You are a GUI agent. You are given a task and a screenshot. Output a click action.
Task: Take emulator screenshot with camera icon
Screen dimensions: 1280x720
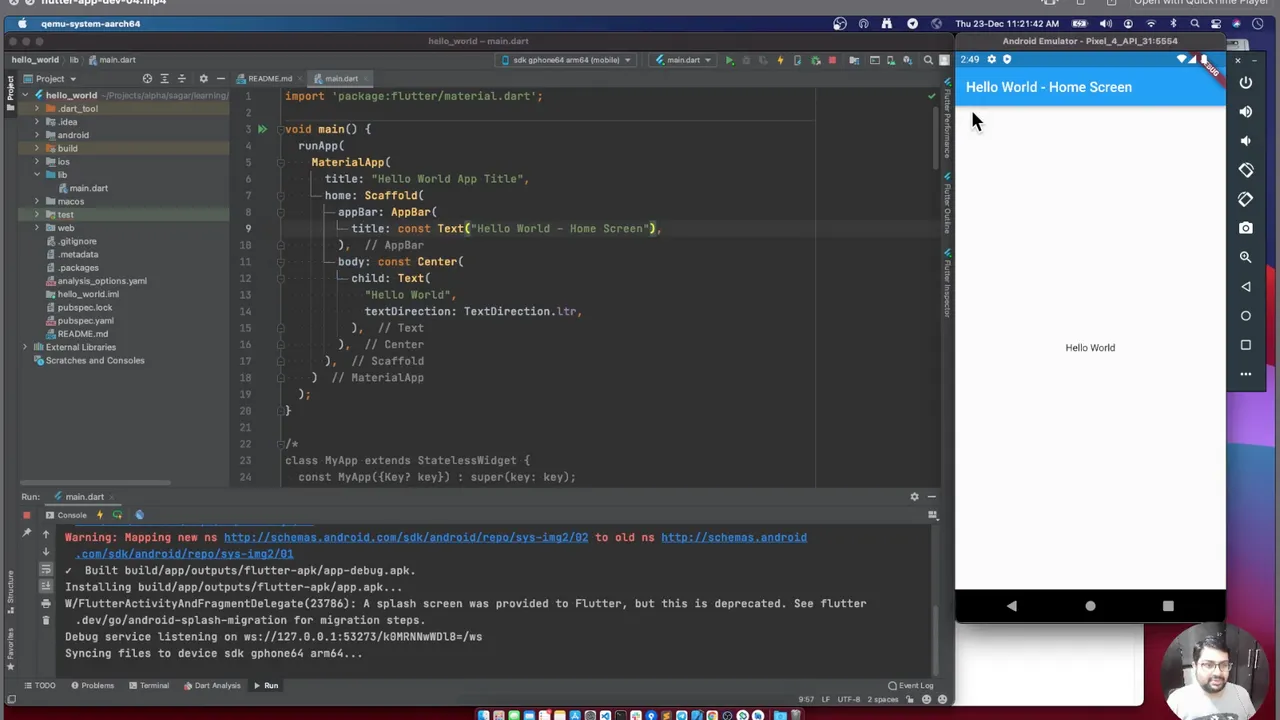click(x=1246, y=228)
